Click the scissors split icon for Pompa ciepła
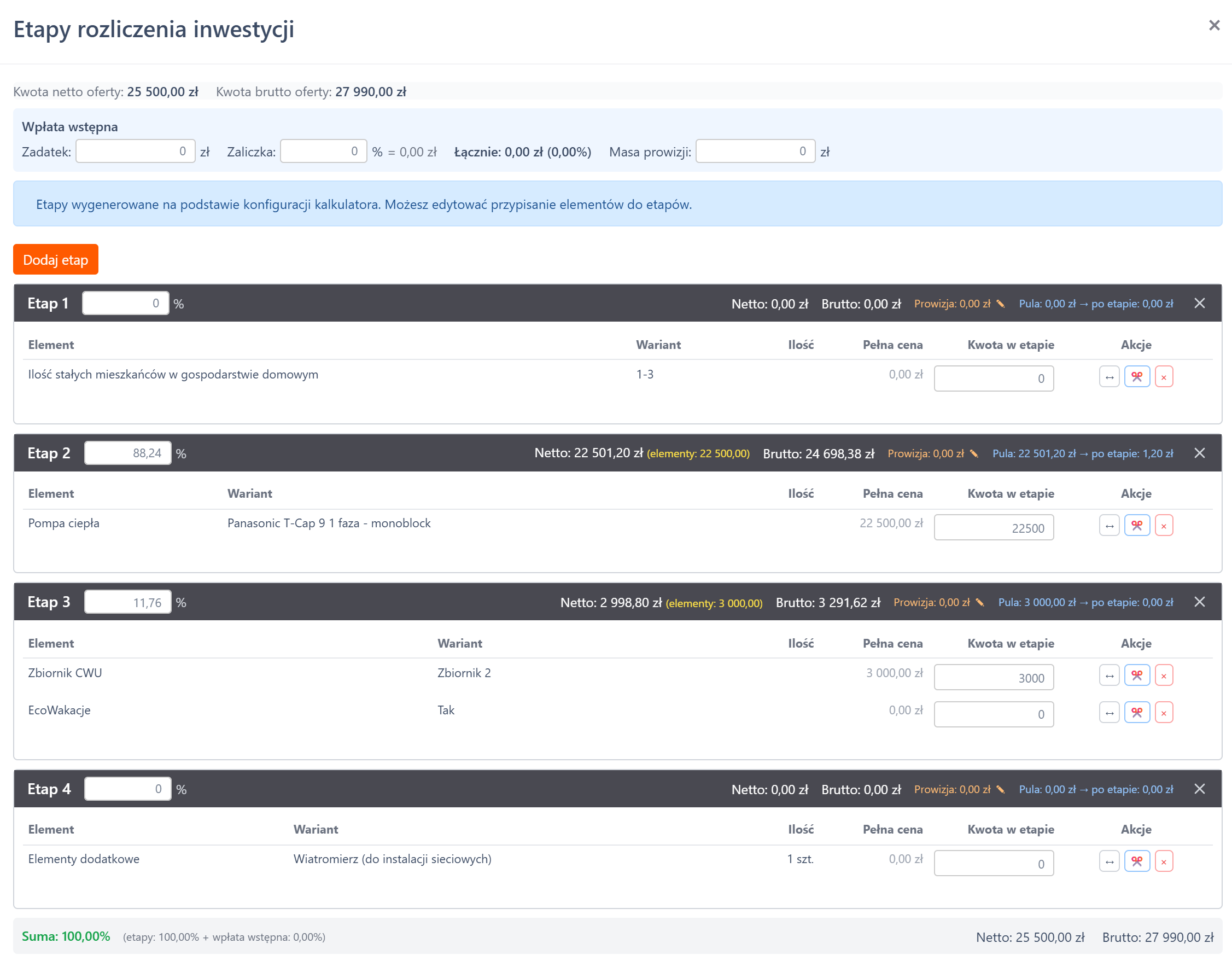The image size is (1232, 955). pyautogui.click(x=1136, y=525)
